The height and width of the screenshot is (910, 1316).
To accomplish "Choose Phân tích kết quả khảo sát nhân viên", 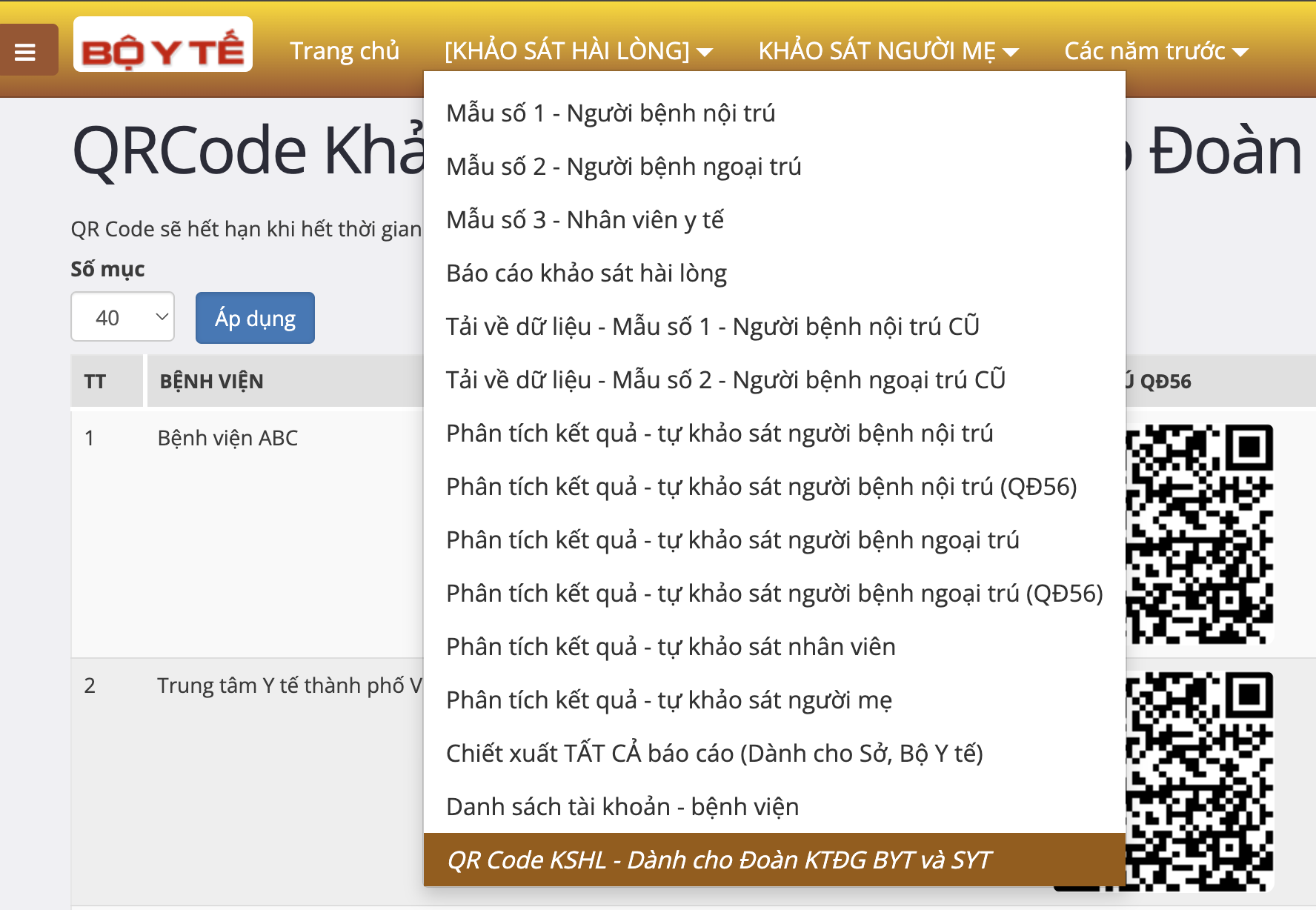I will [671, 647].
